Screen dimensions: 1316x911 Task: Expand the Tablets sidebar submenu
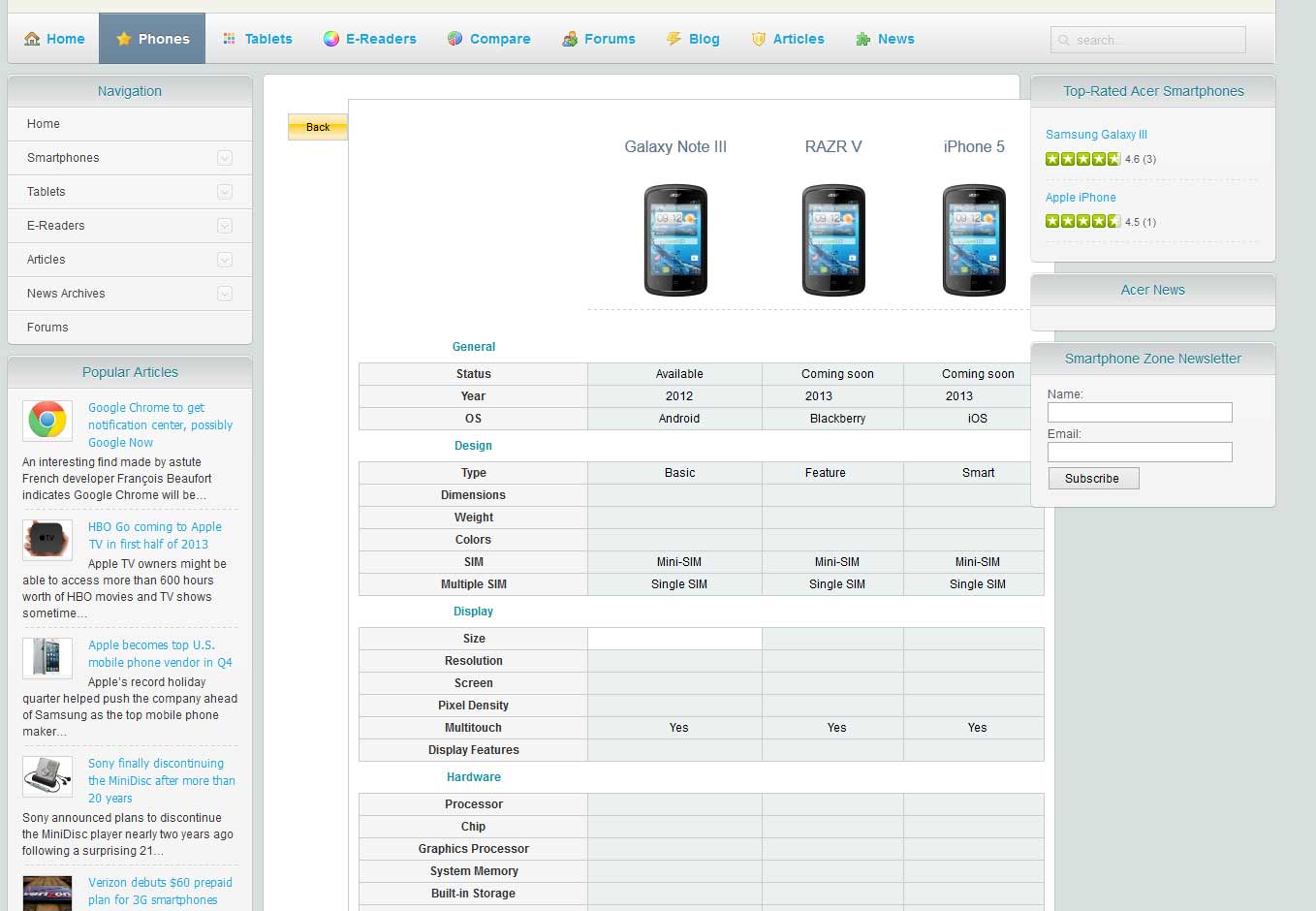(x=225, y=192)
